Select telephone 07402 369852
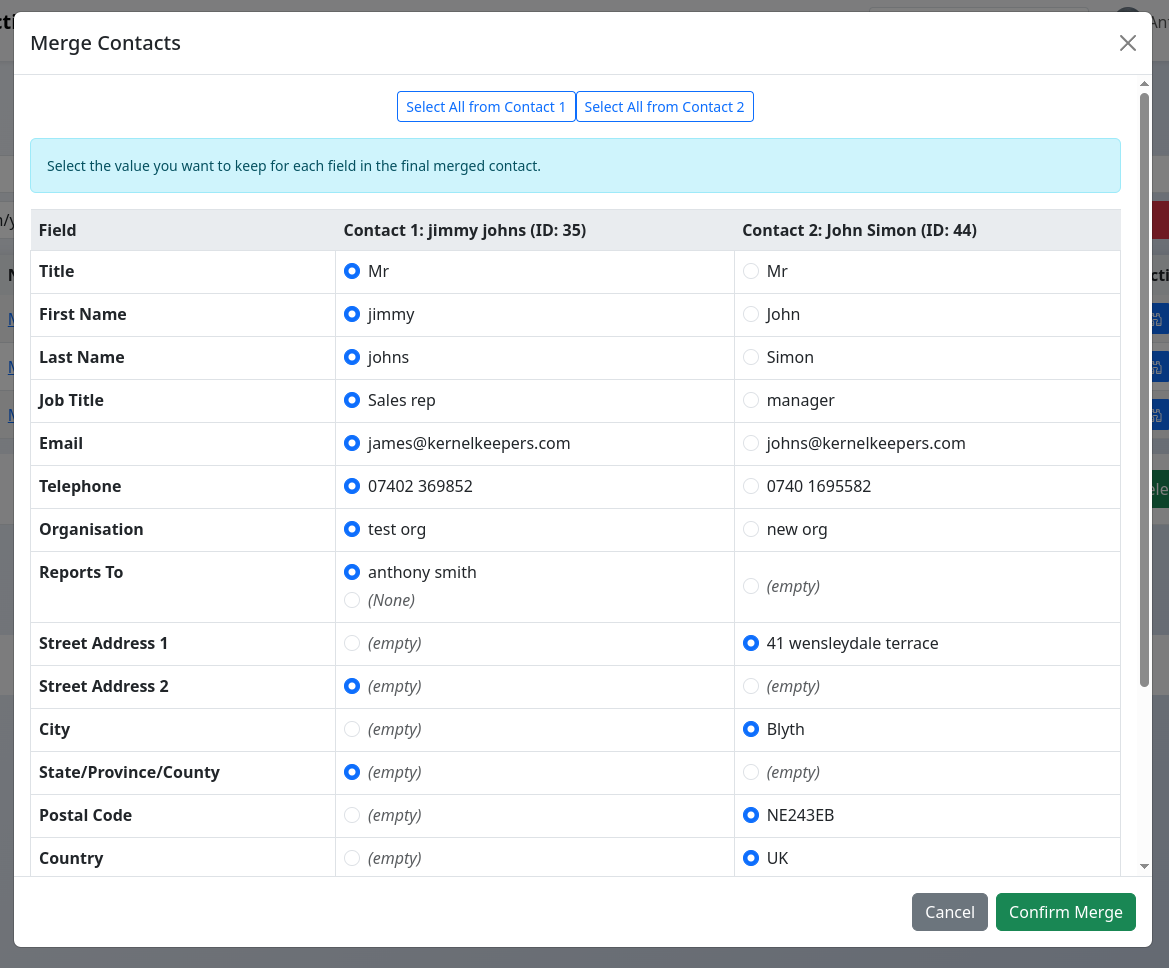The width and height of the screenshot is (1169, 968). point(352,486)
